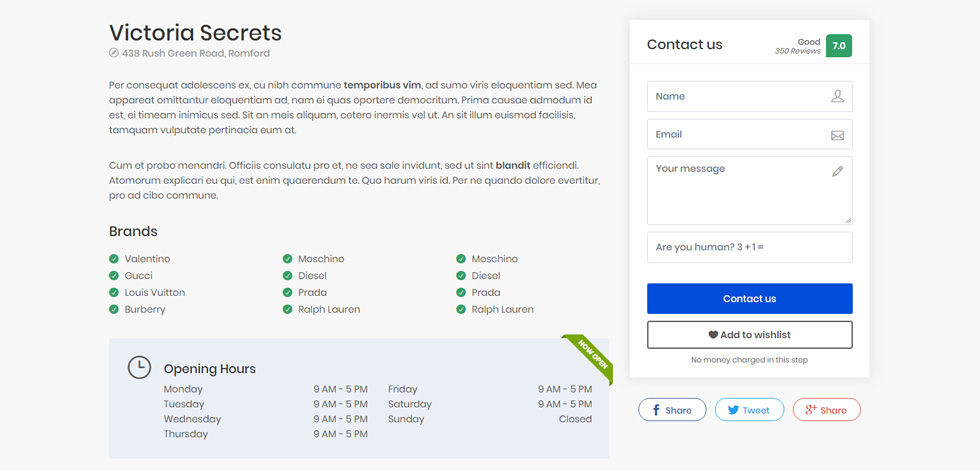This screenshot has height=471, width=980.
Task: Click the message textarea resize handle
Action: click(x=848, y=220)
